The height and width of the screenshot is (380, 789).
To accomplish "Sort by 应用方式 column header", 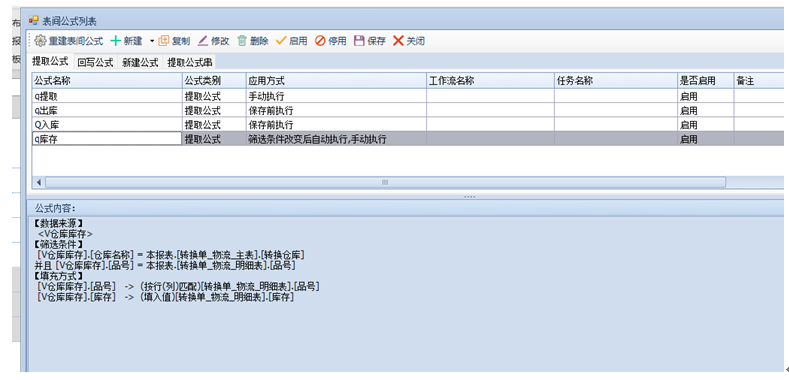I will [336, 81].
